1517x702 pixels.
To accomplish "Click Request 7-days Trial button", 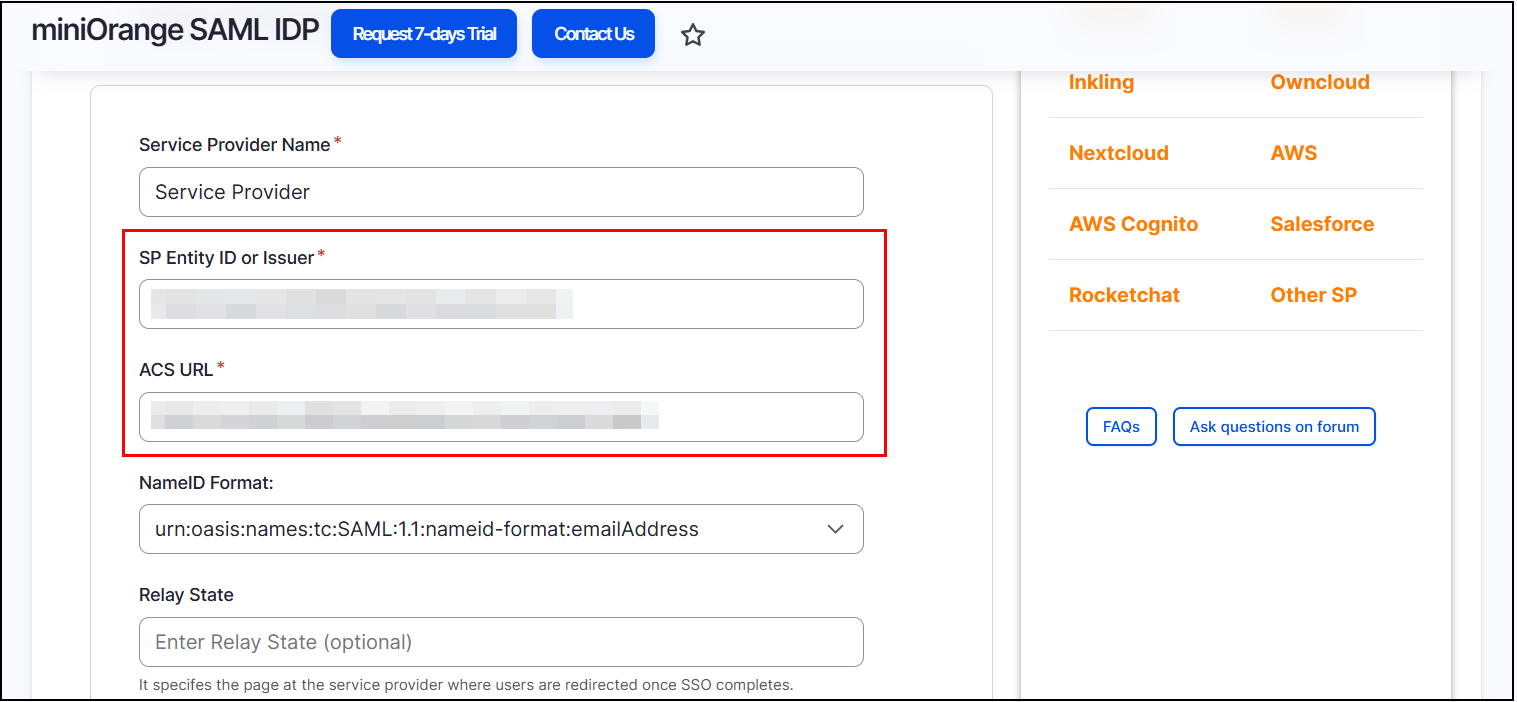I will (x=424, y=34).
